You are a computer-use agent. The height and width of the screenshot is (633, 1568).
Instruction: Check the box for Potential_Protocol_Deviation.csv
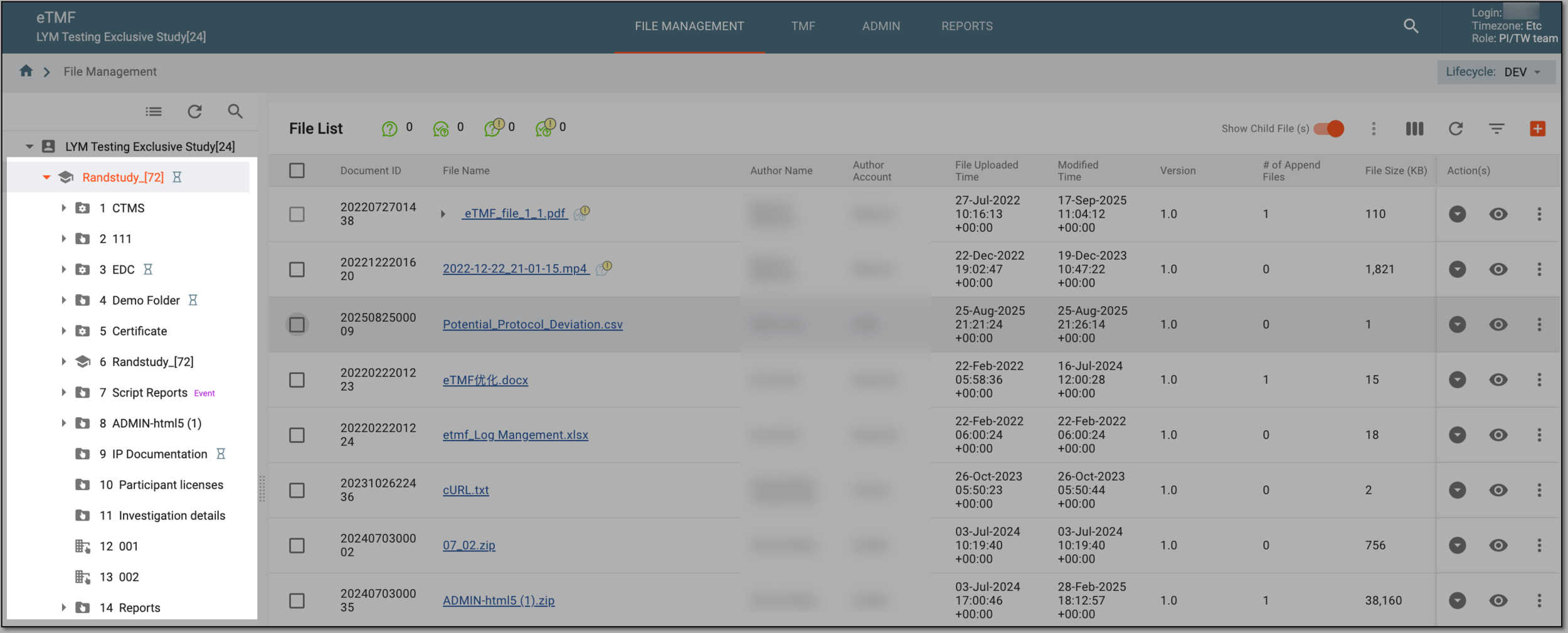click(x=297, y=324)
